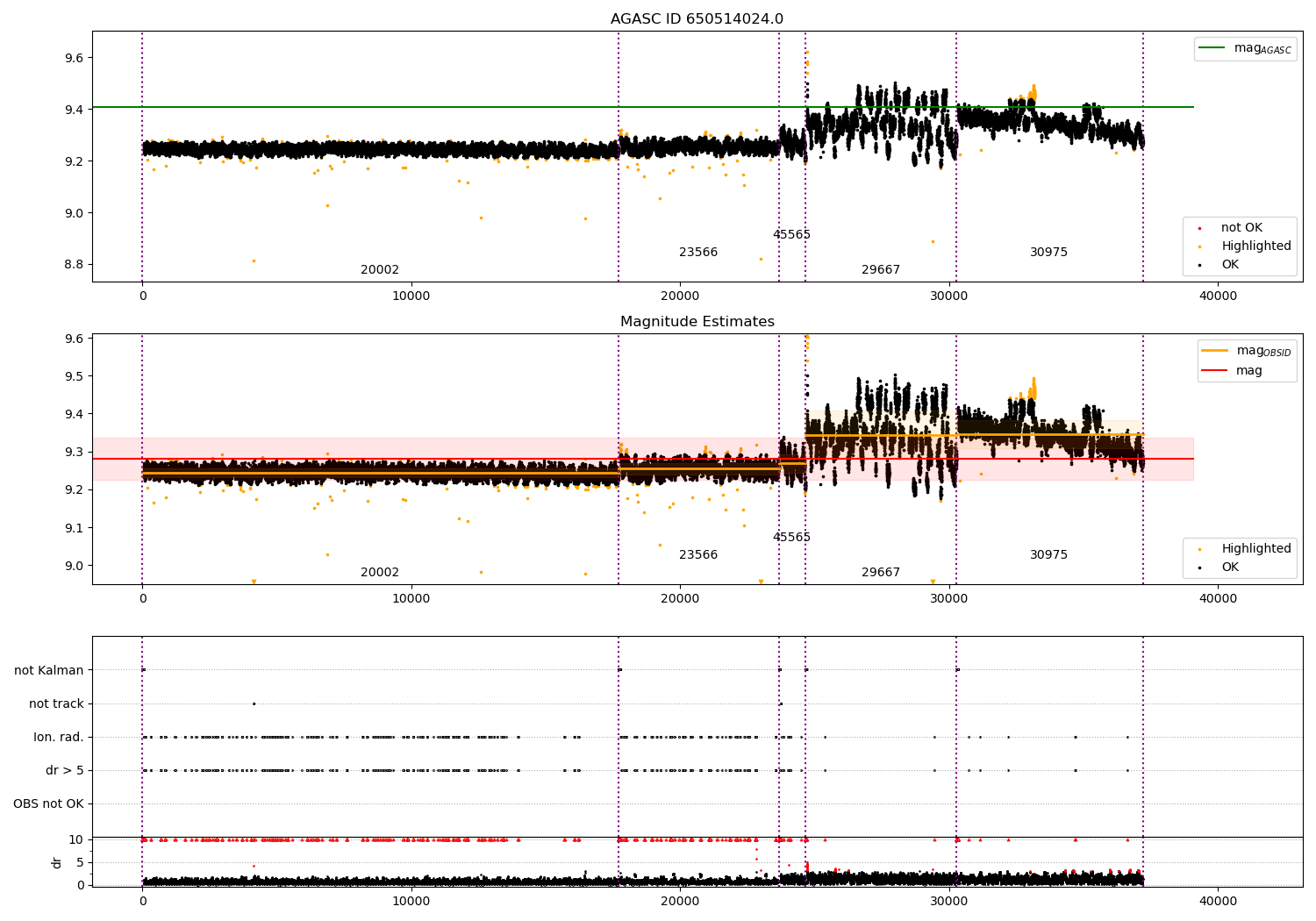Click the "40000" x-tick of the bottom plot
The width and height of the screenshot is (1316, 921).
tap(1218, 901)
